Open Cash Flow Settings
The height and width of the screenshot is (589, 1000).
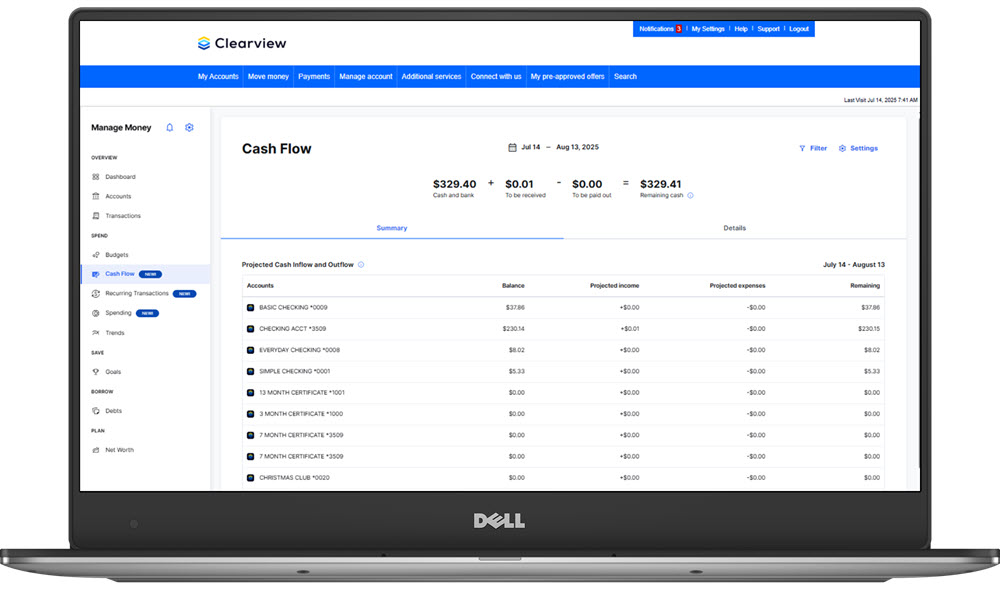[858, 148]
